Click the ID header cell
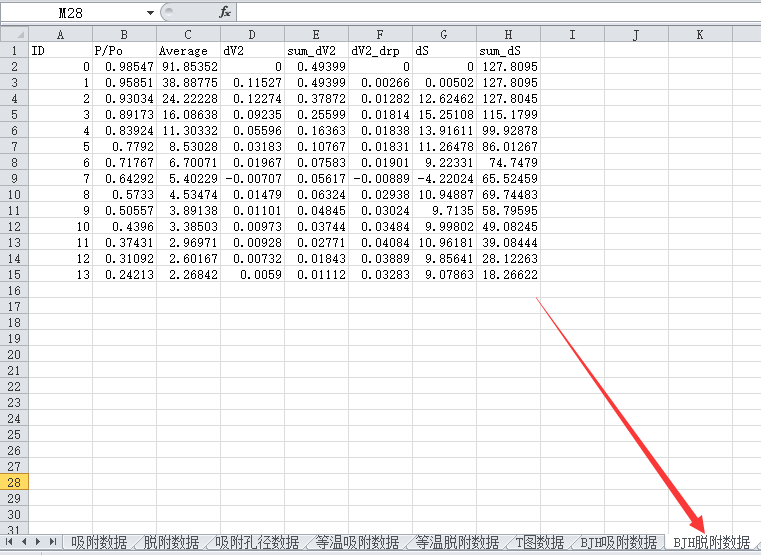This screenshot has height=555, width=761. pos(61,50)
